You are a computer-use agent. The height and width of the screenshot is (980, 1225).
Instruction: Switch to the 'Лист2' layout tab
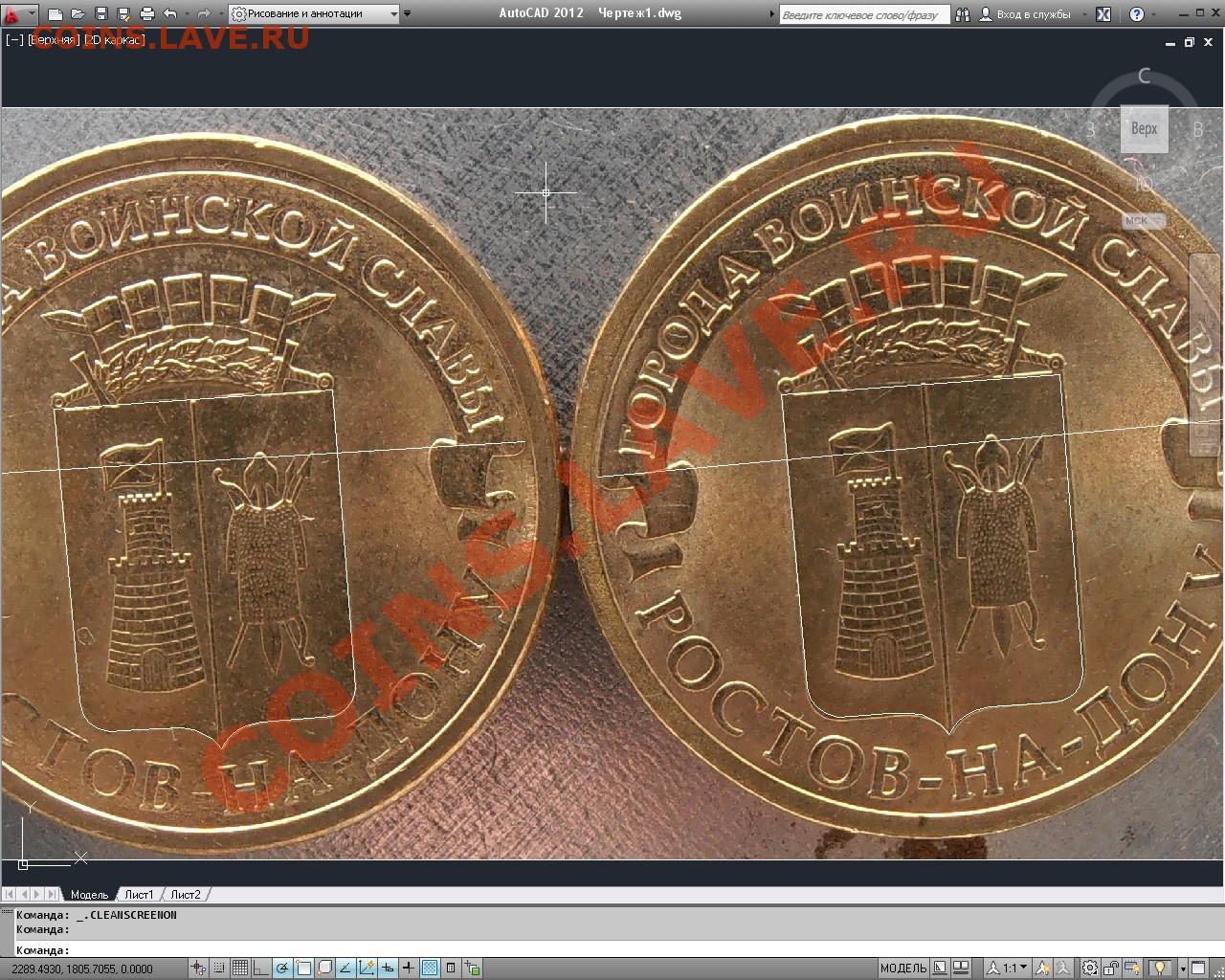186,894
